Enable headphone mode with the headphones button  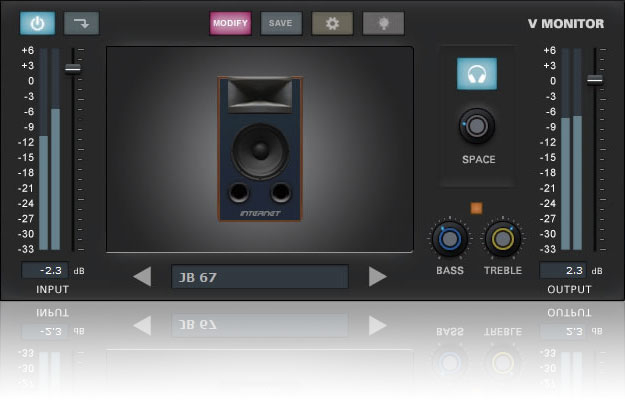(x=477, y=74)
